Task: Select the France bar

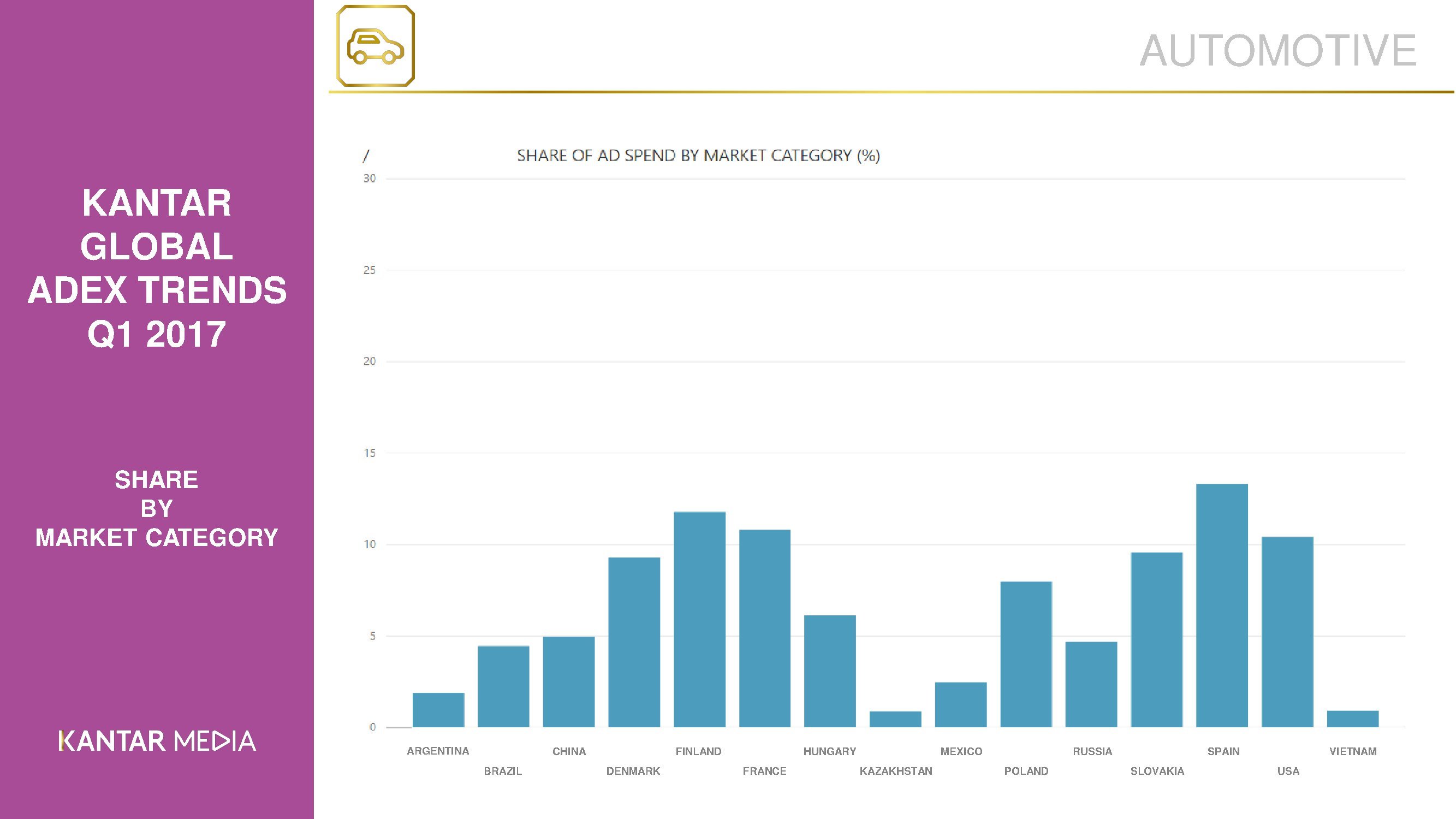Action: [765, 628]
